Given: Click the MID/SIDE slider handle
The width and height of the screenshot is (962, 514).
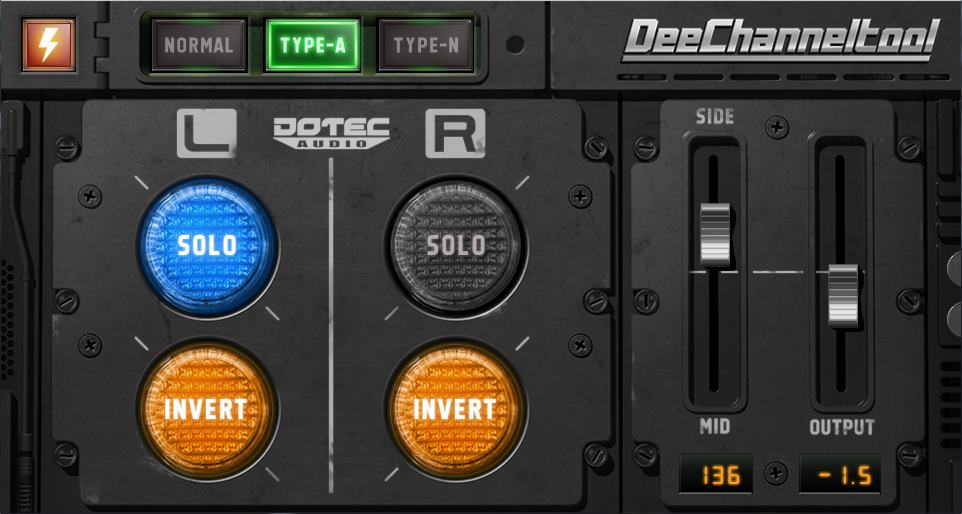Looking at the screenshot, I should (715, 234).
